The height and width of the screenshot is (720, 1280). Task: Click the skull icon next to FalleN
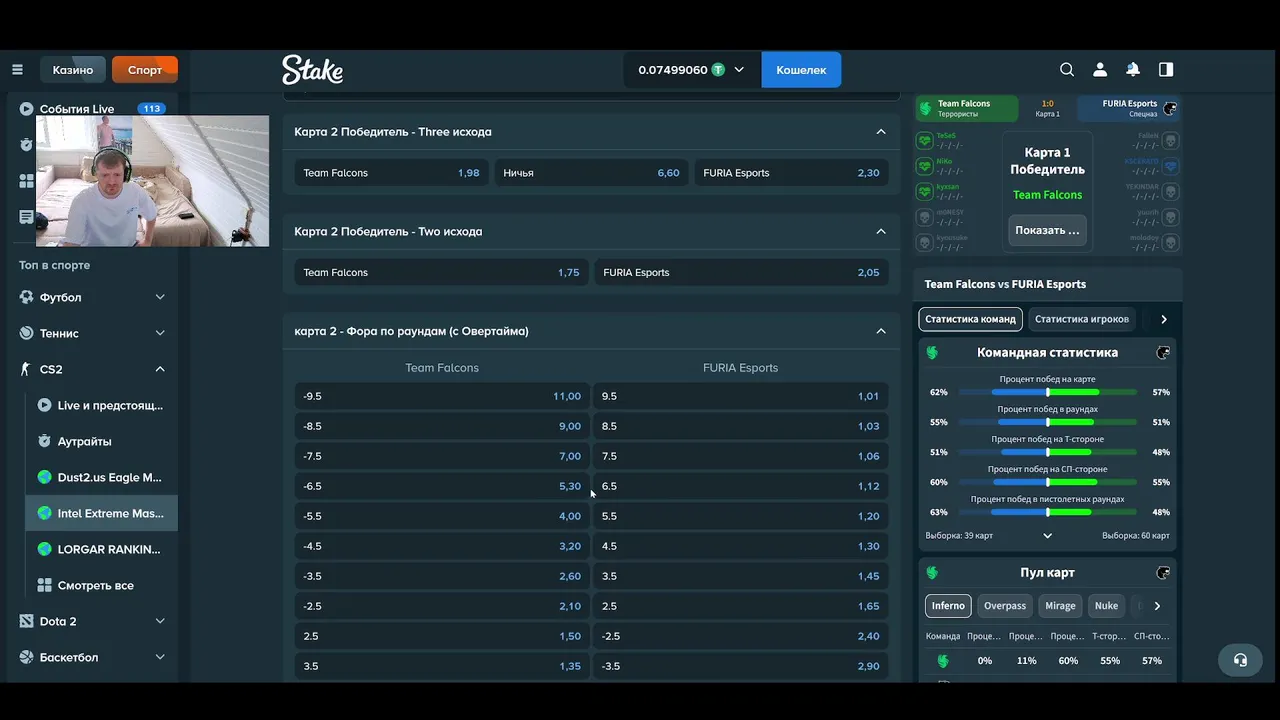pos(1170,140)
